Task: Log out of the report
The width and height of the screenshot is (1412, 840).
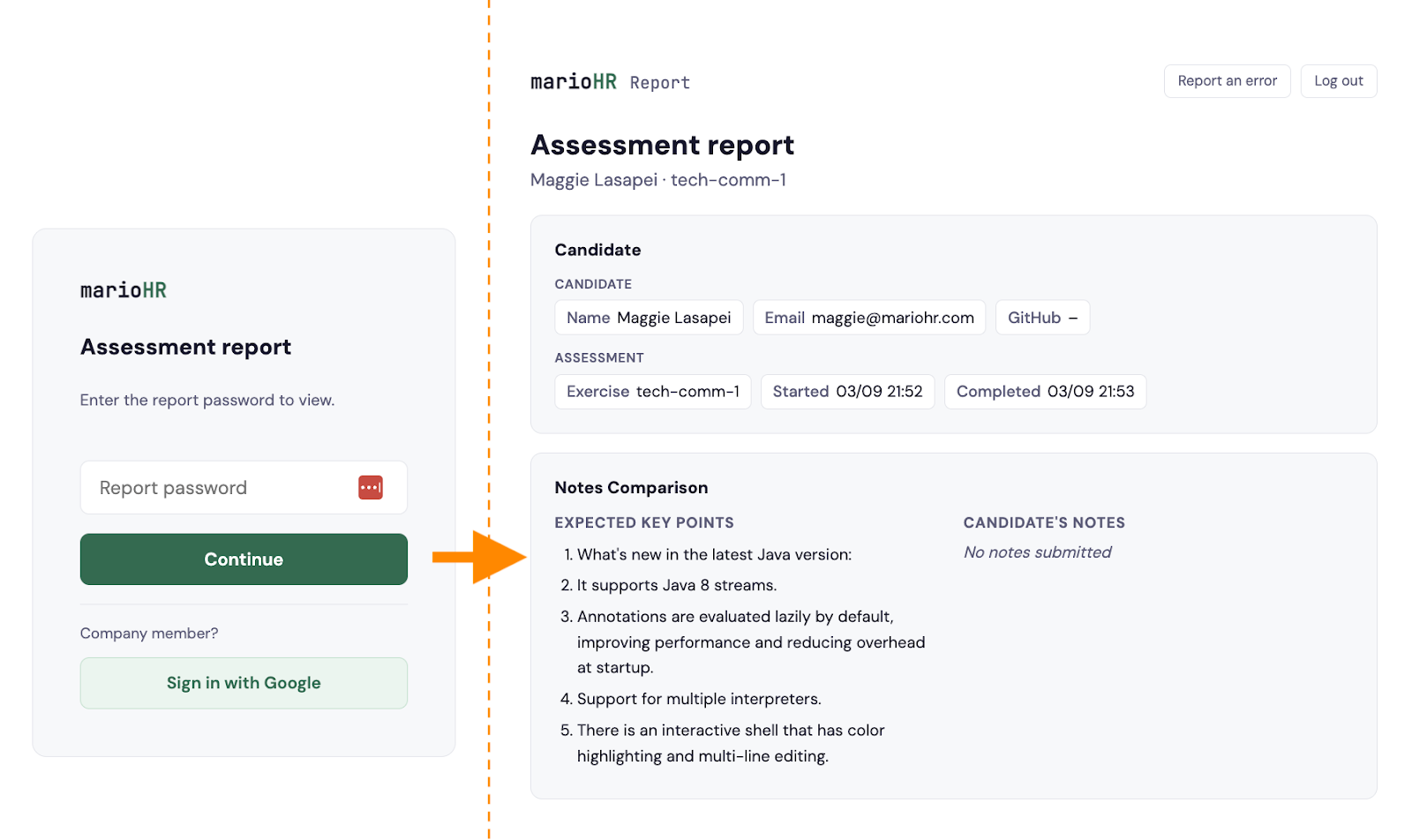Action: [x=1338, y=81]
